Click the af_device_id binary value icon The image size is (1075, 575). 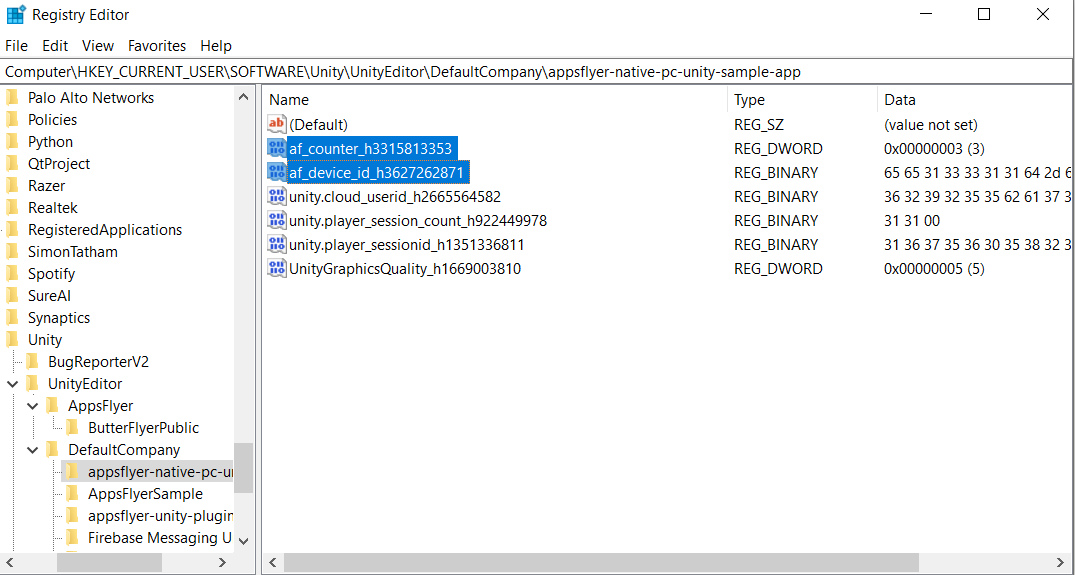point(276,172)
